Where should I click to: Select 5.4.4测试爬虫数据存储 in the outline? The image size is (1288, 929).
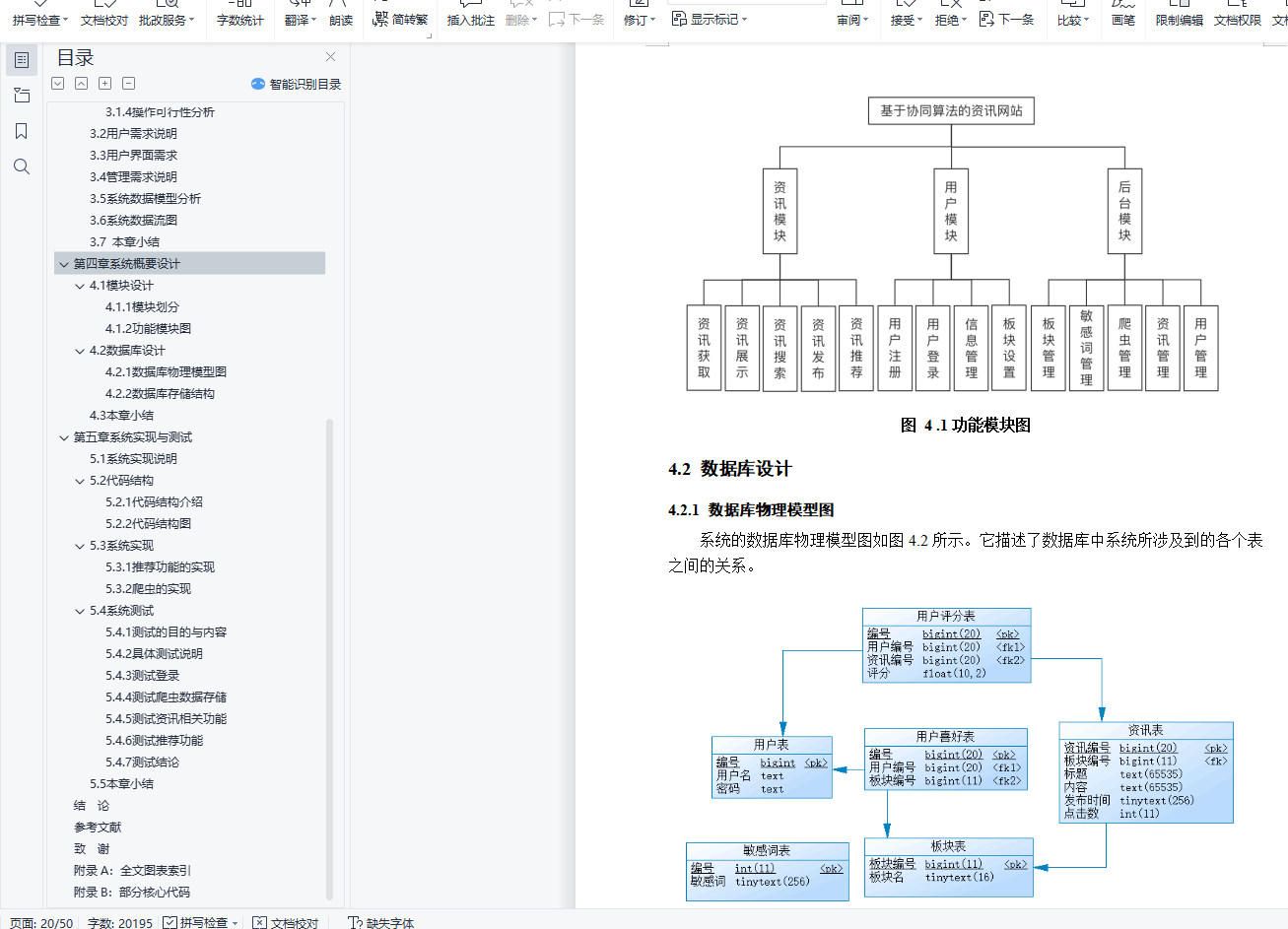click(x=166, y=697)
